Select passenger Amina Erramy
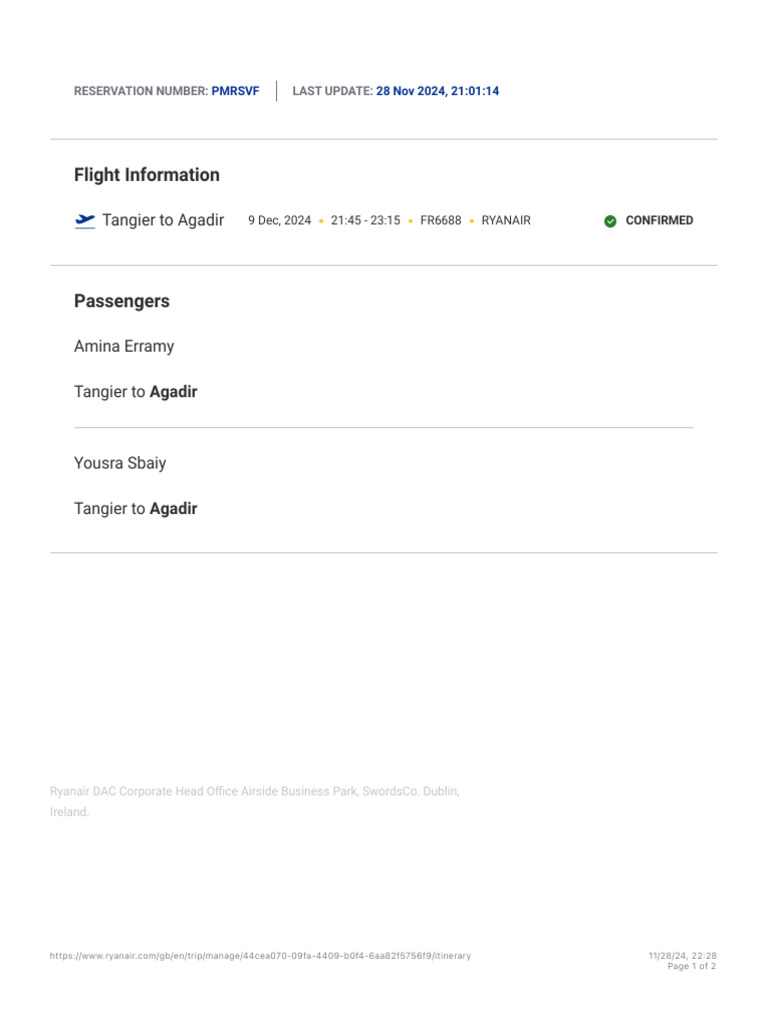The width and height of the screenshot is (768, 1024). [x=124, y=346]
